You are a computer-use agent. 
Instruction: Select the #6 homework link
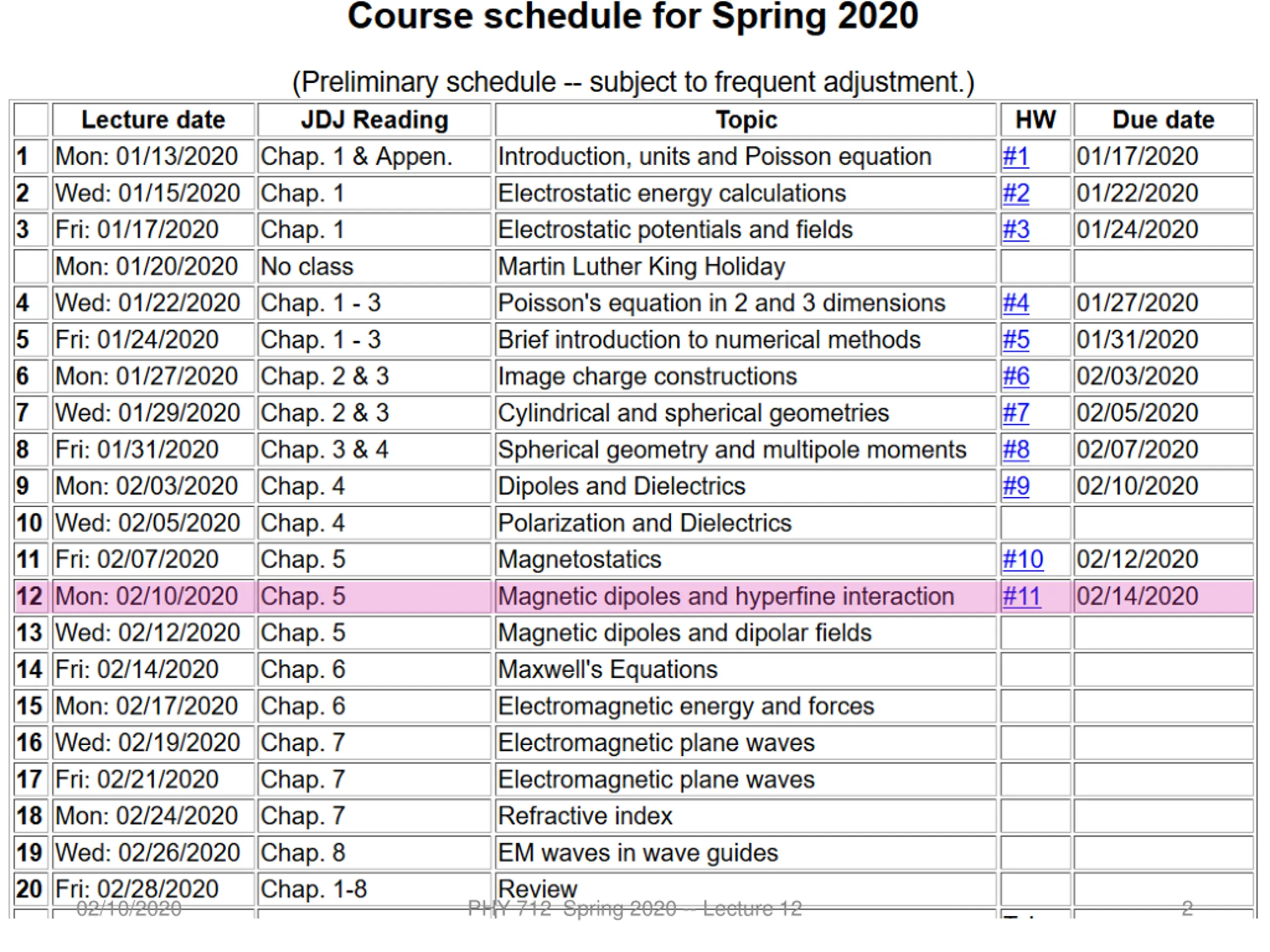1015,376
